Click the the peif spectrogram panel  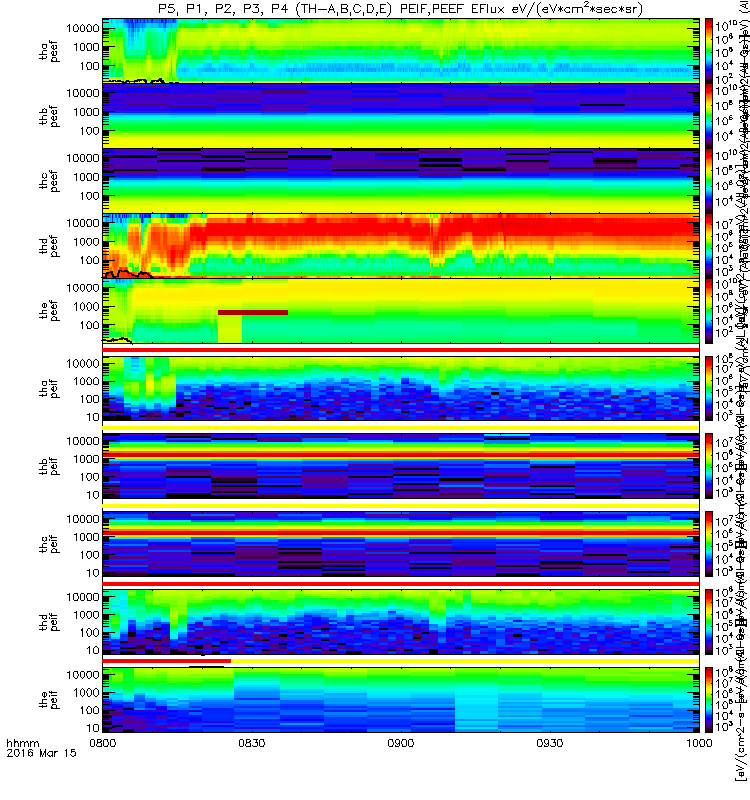(x=401, y=700)
